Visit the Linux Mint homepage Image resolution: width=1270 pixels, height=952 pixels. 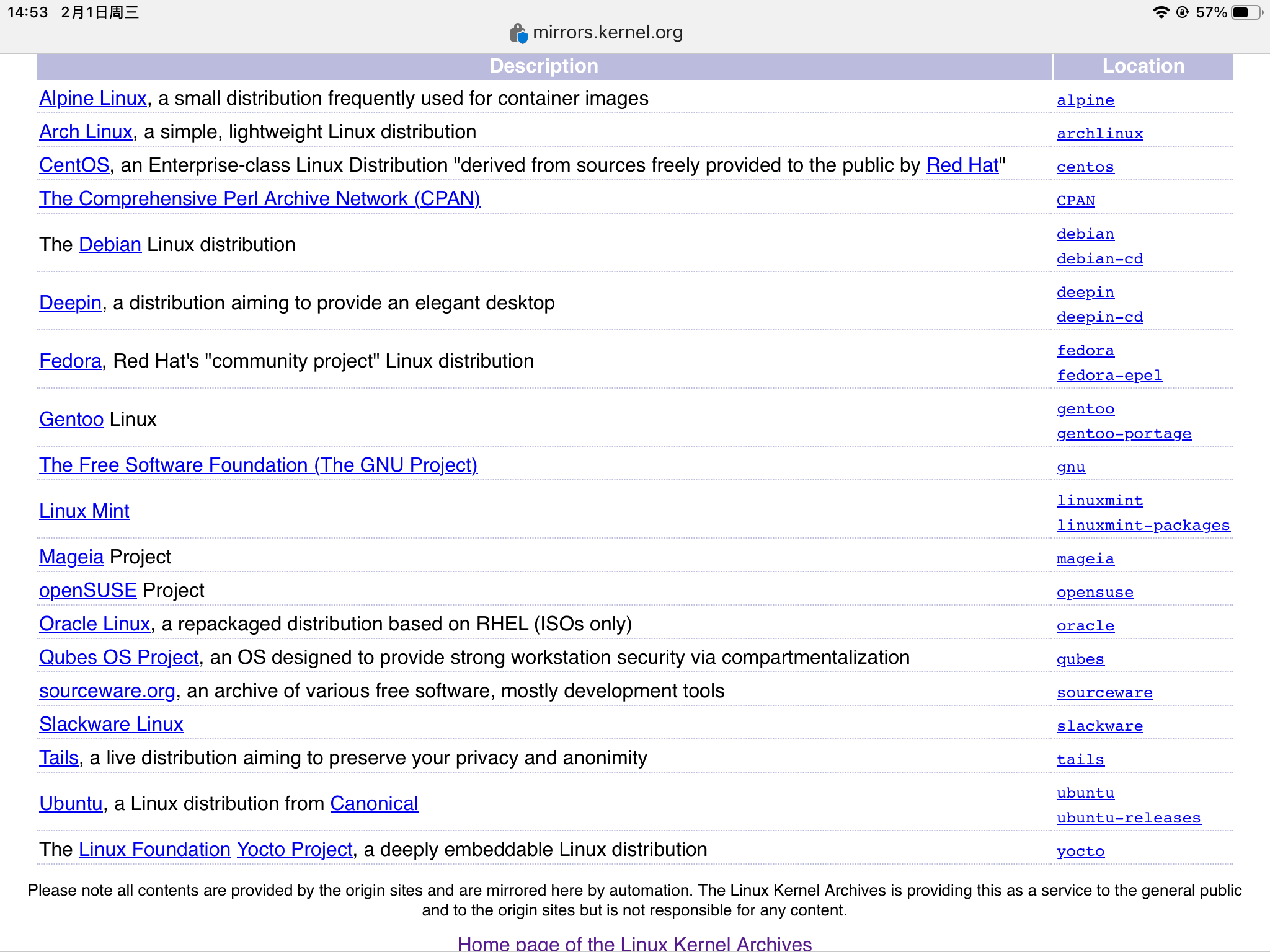pos(84,511)
